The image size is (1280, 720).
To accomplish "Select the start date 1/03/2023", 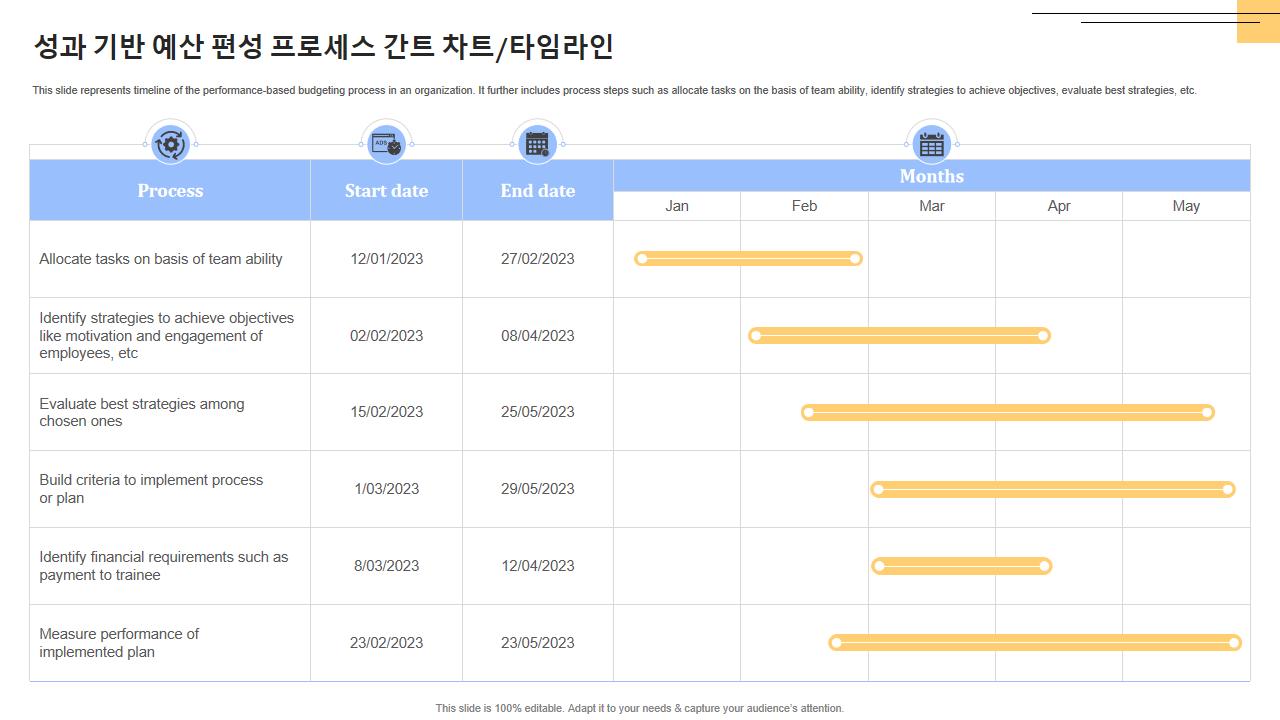I will (386, 489).
